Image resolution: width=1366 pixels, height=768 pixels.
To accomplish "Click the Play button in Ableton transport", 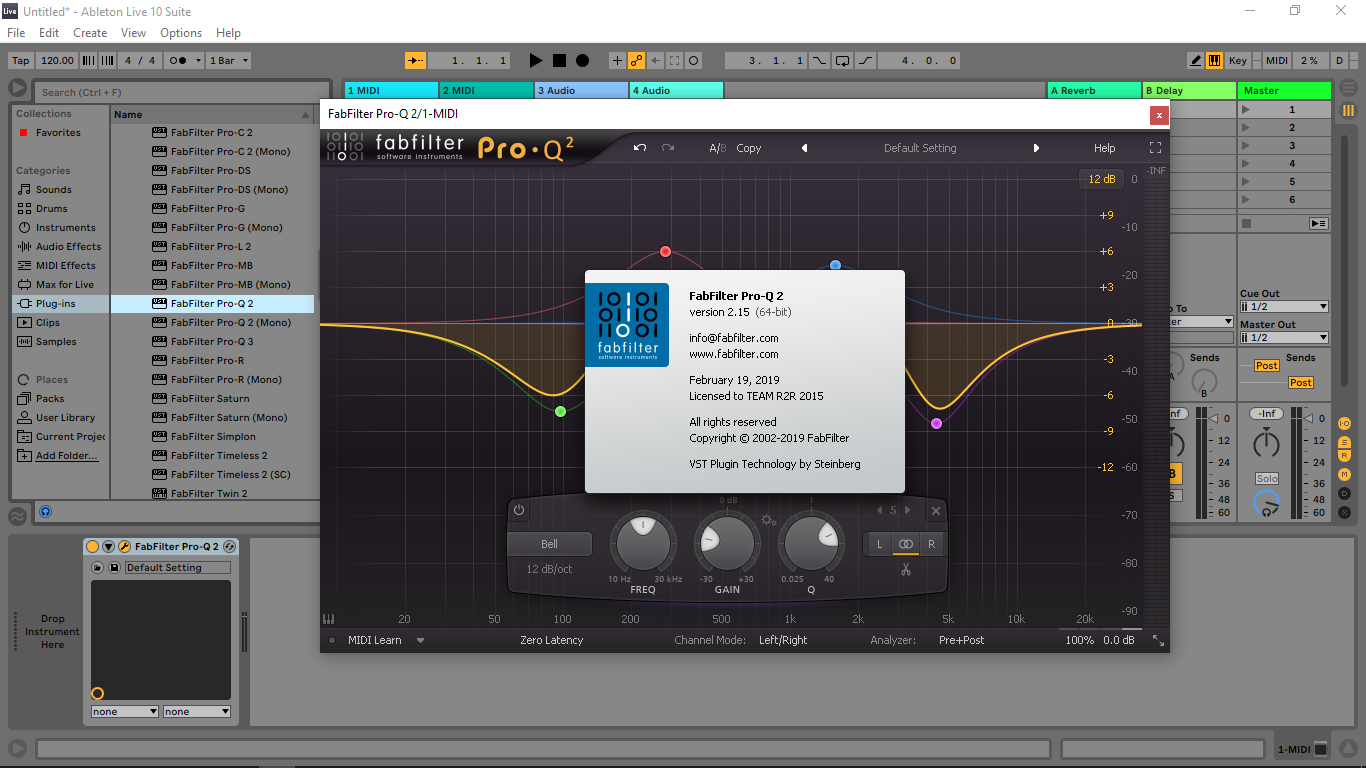I will [536, 61].
